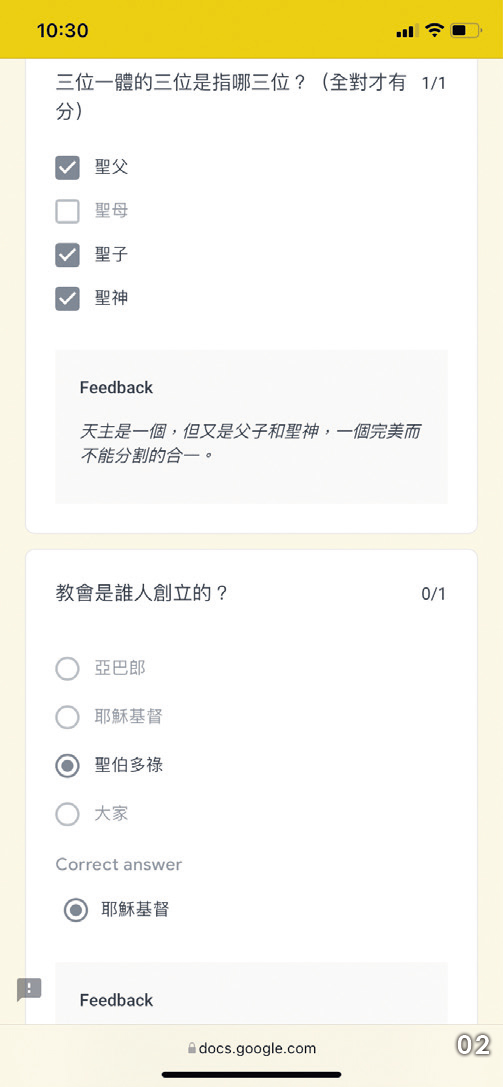Tap the 10:30 clock in status bar

tap(62, 31)
